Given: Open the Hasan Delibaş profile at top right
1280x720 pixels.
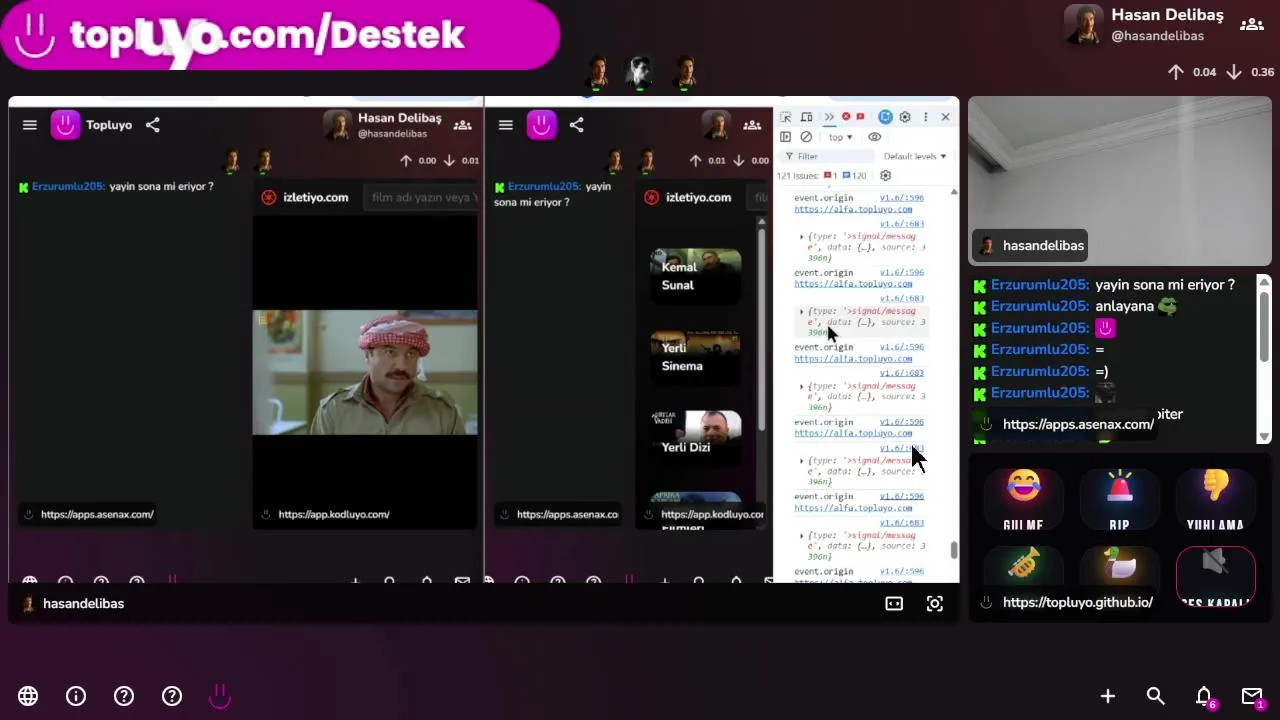Looking at the screenshot, I should click(x=1144, y=24).
